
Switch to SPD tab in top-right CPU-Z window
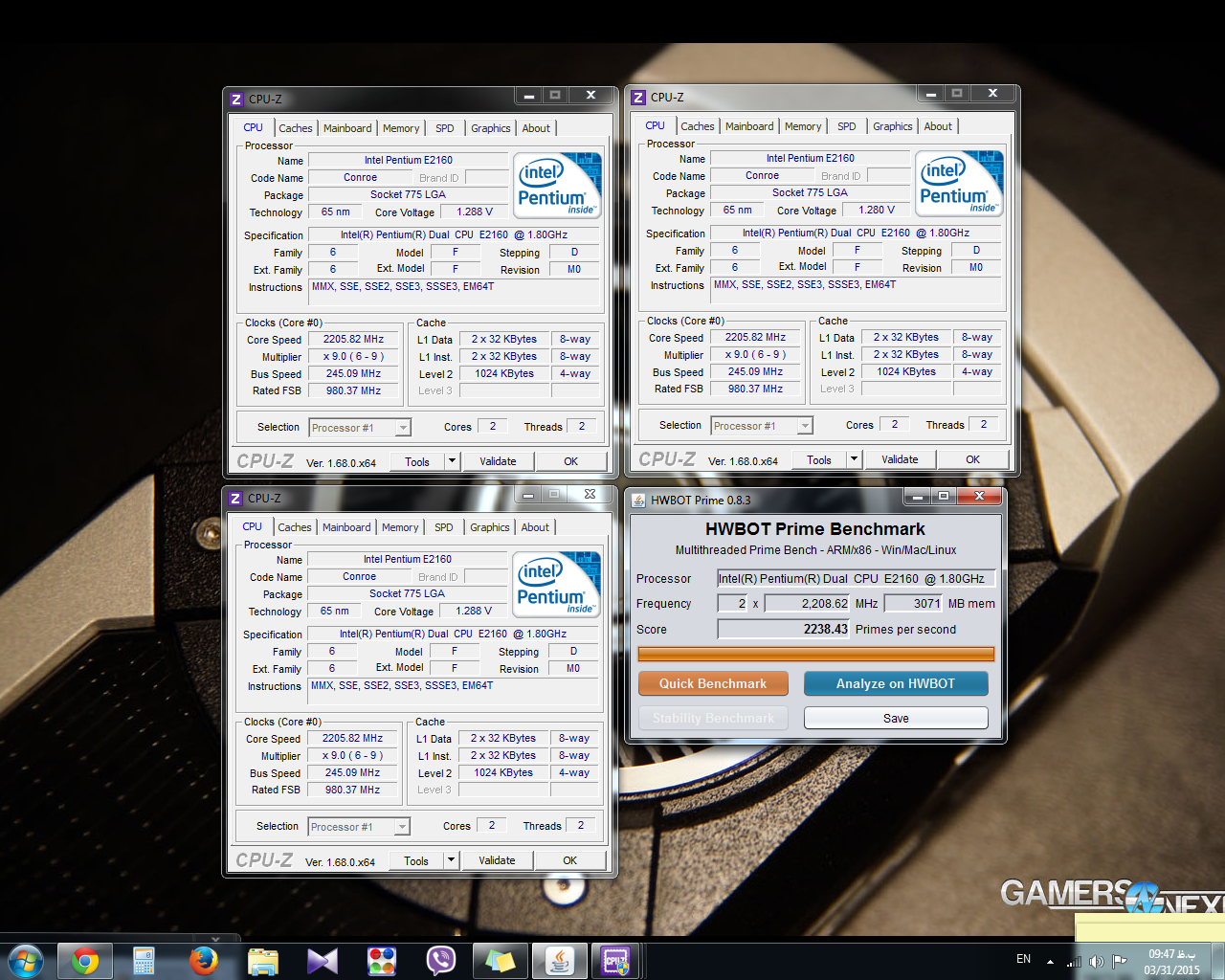pyautogui.click(x=847, y=126)
